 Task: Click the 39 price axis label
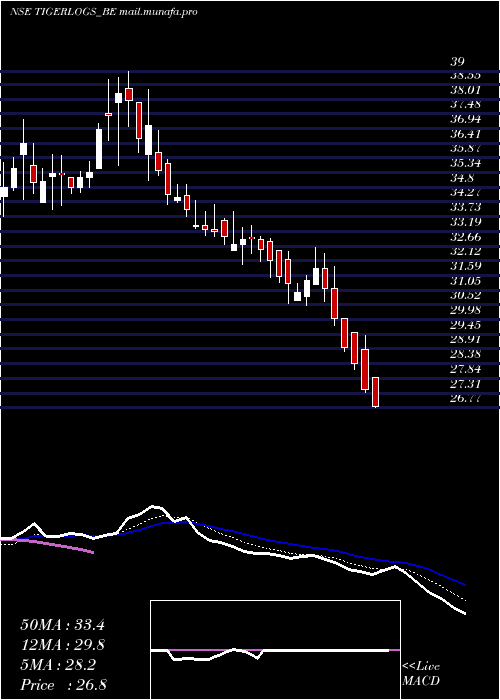458,62
